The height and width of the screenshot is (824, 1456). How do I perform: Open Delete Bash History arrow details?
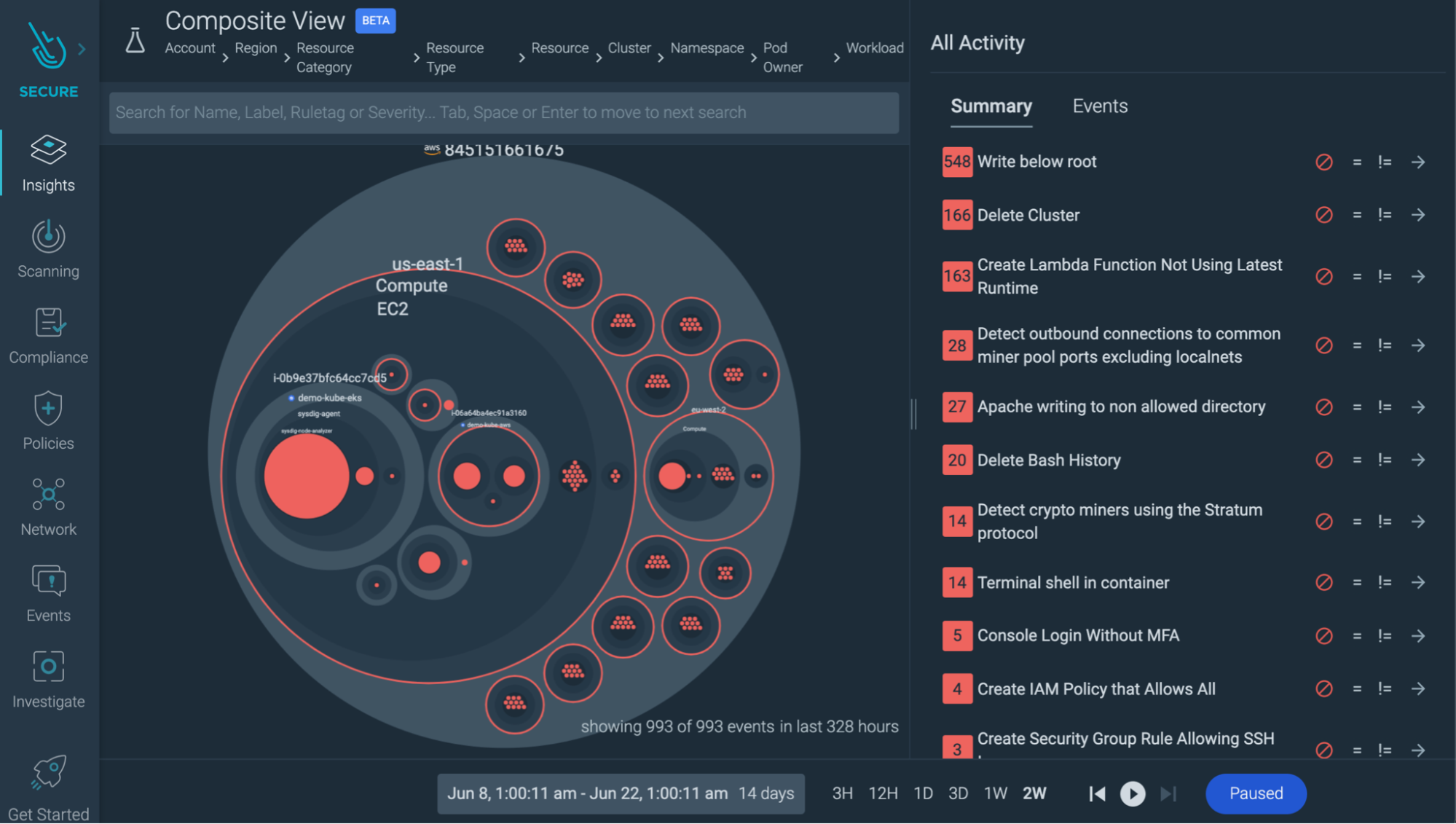[1417, 460]
